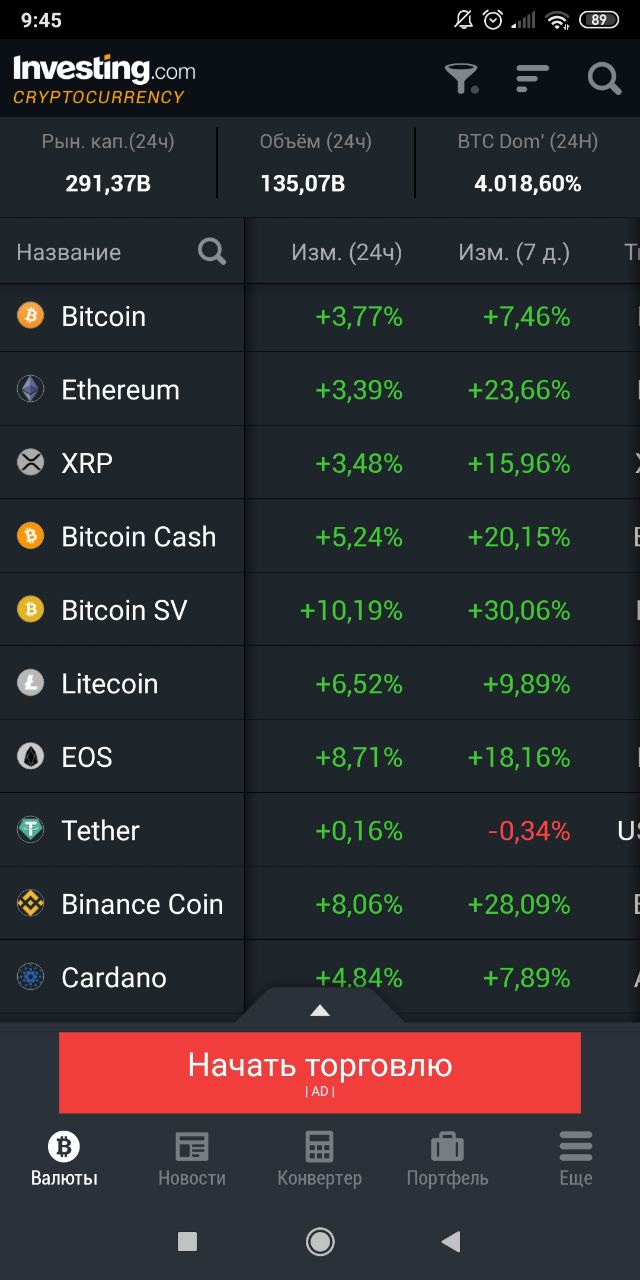Open the Портфель tab

(x=448, y=1159)
